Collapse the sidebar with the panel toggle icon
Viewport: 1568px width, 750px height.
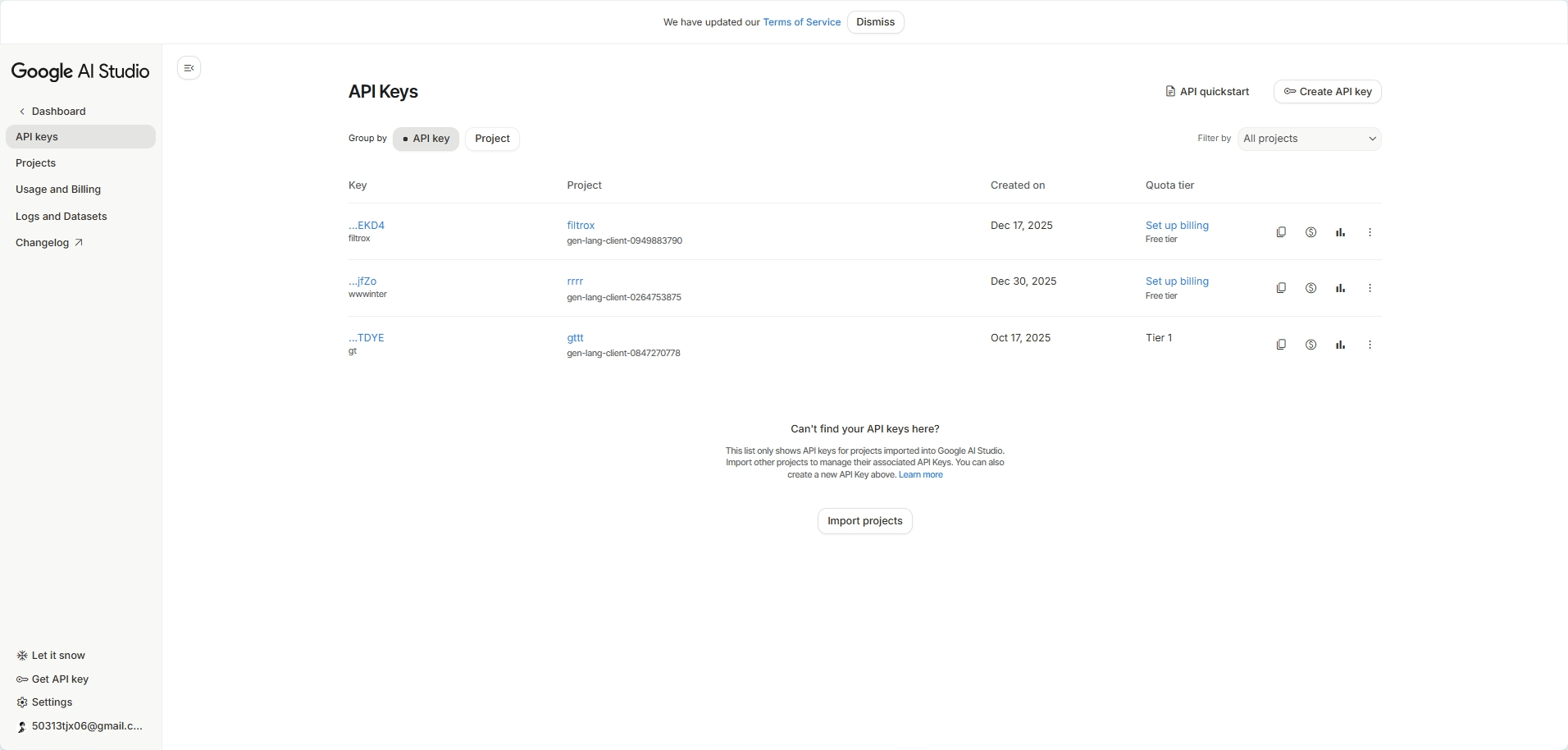pos(189,68)
